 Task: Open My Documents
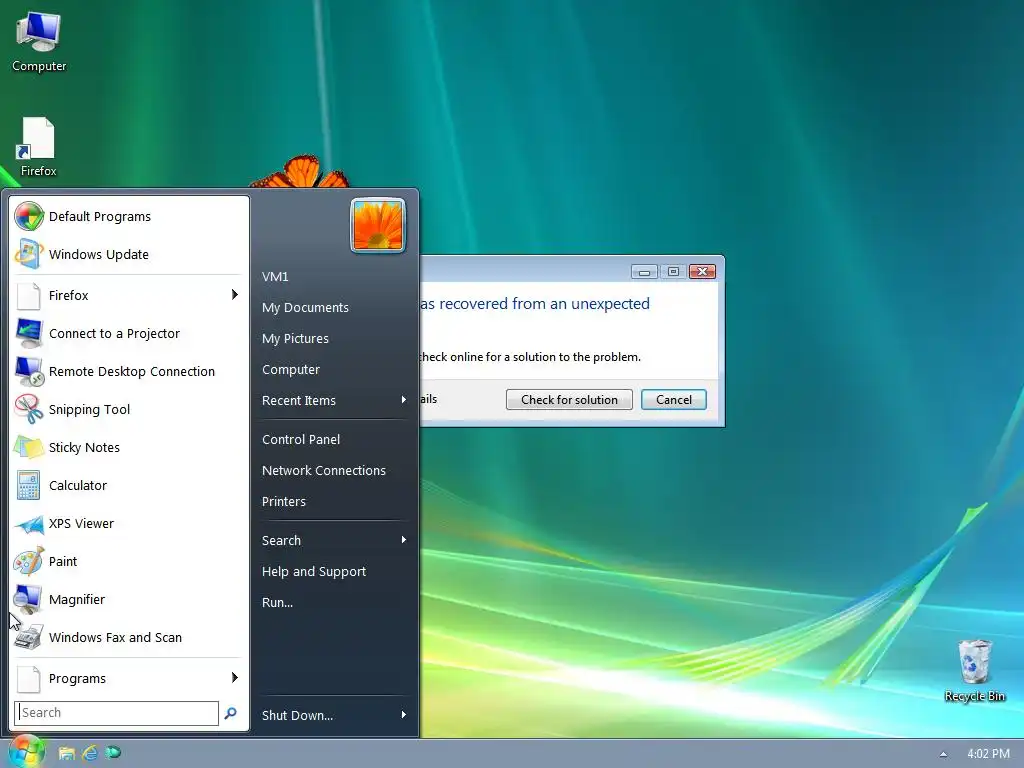(305, 308)
